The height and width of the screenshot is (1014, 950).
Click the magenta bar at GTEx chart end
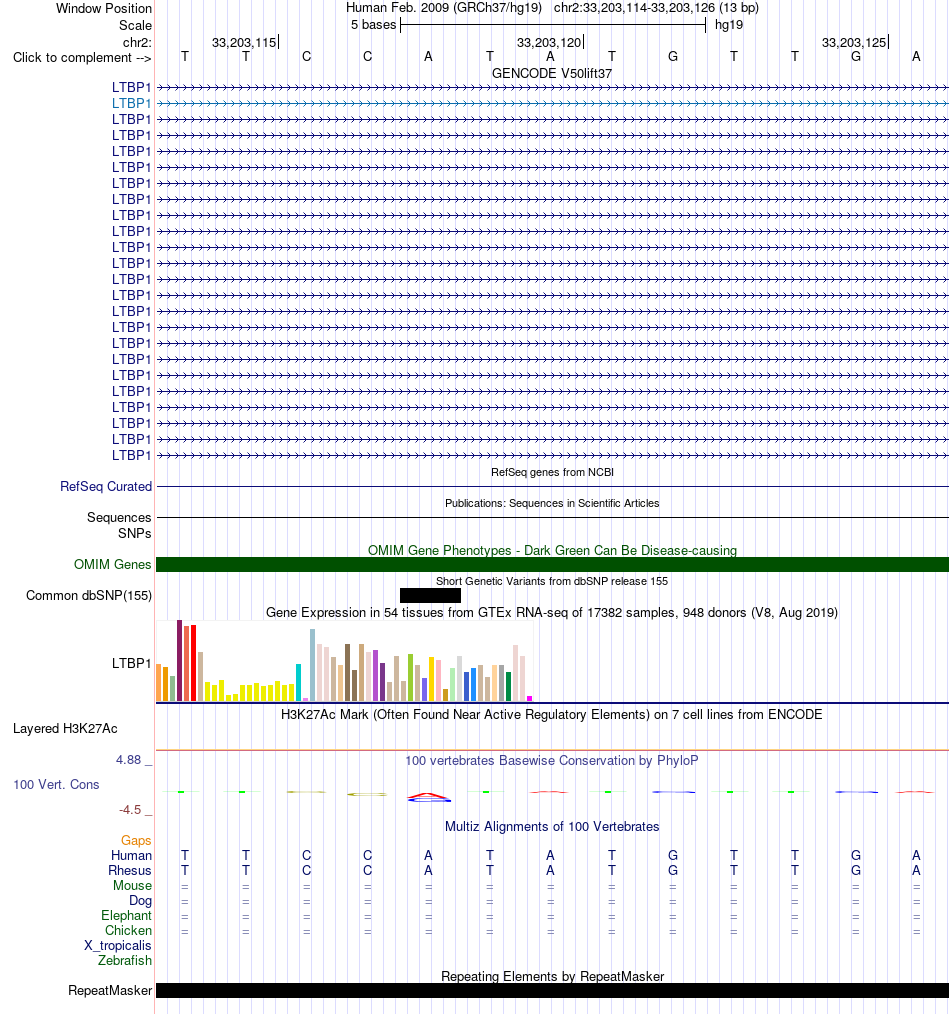pyautogui.click(x=530, y=698)
